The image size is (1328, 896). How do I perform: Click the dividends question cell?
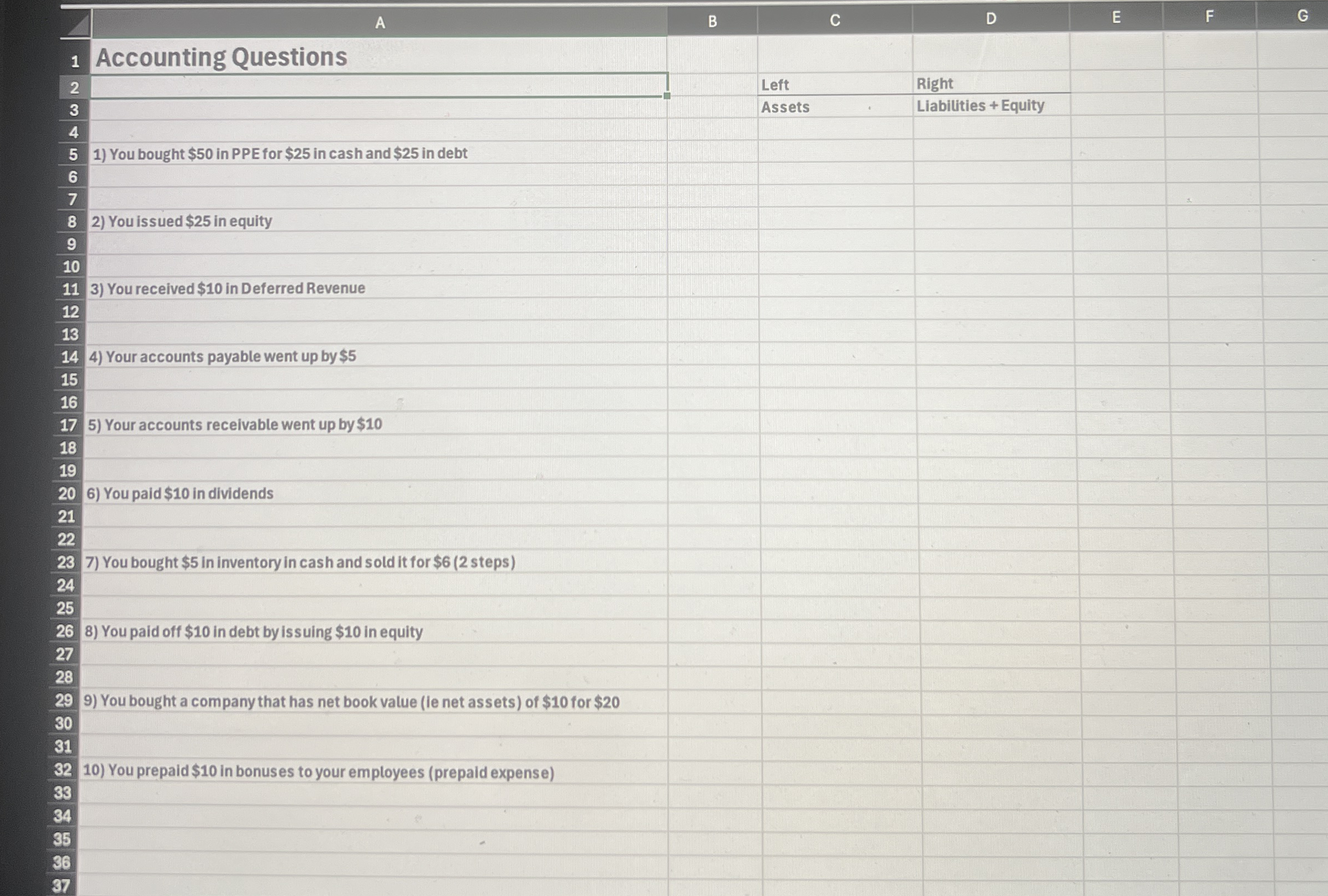[x=180, y=493]
